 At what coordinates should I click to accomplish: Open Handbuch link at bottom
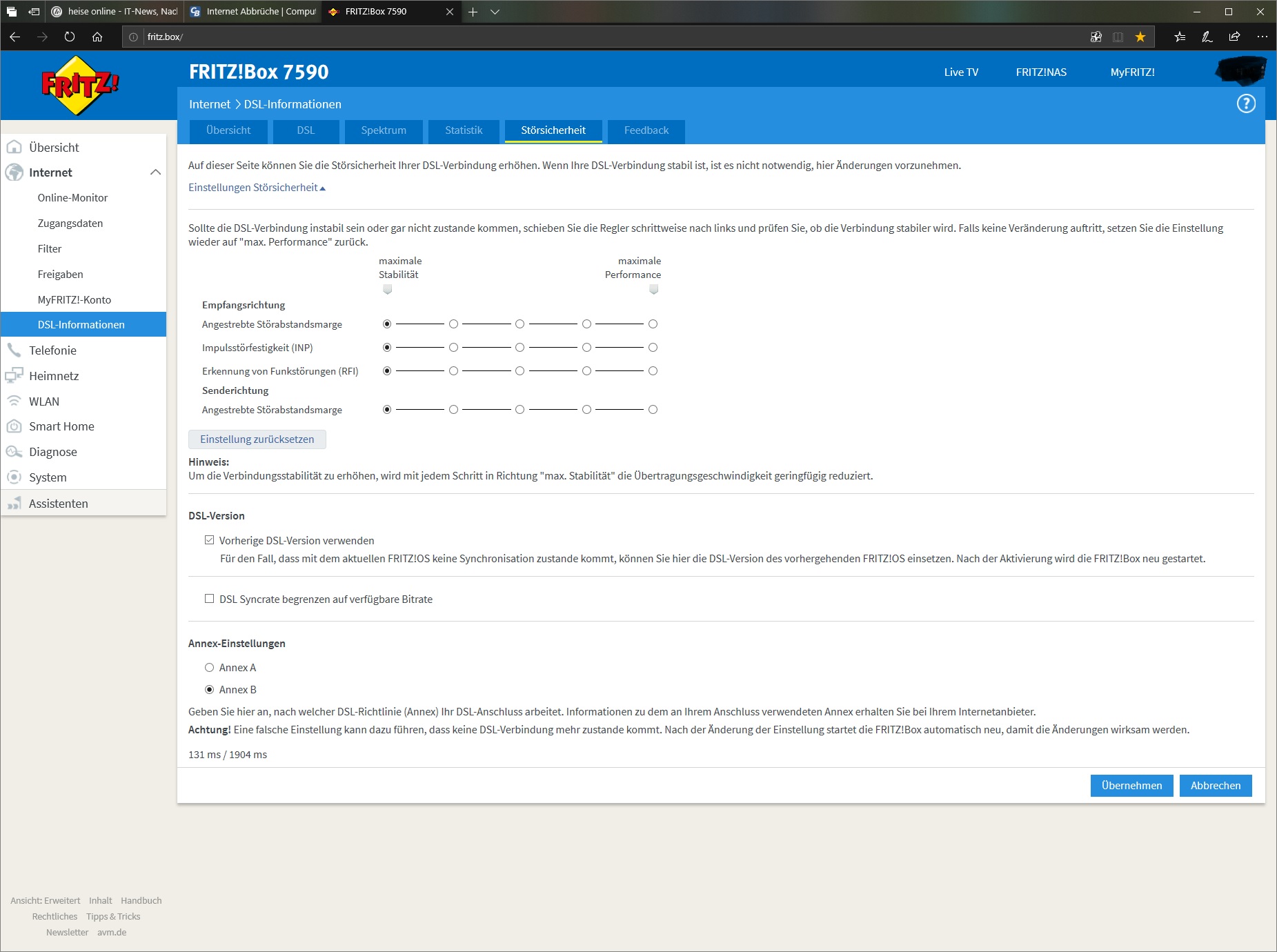141,900
